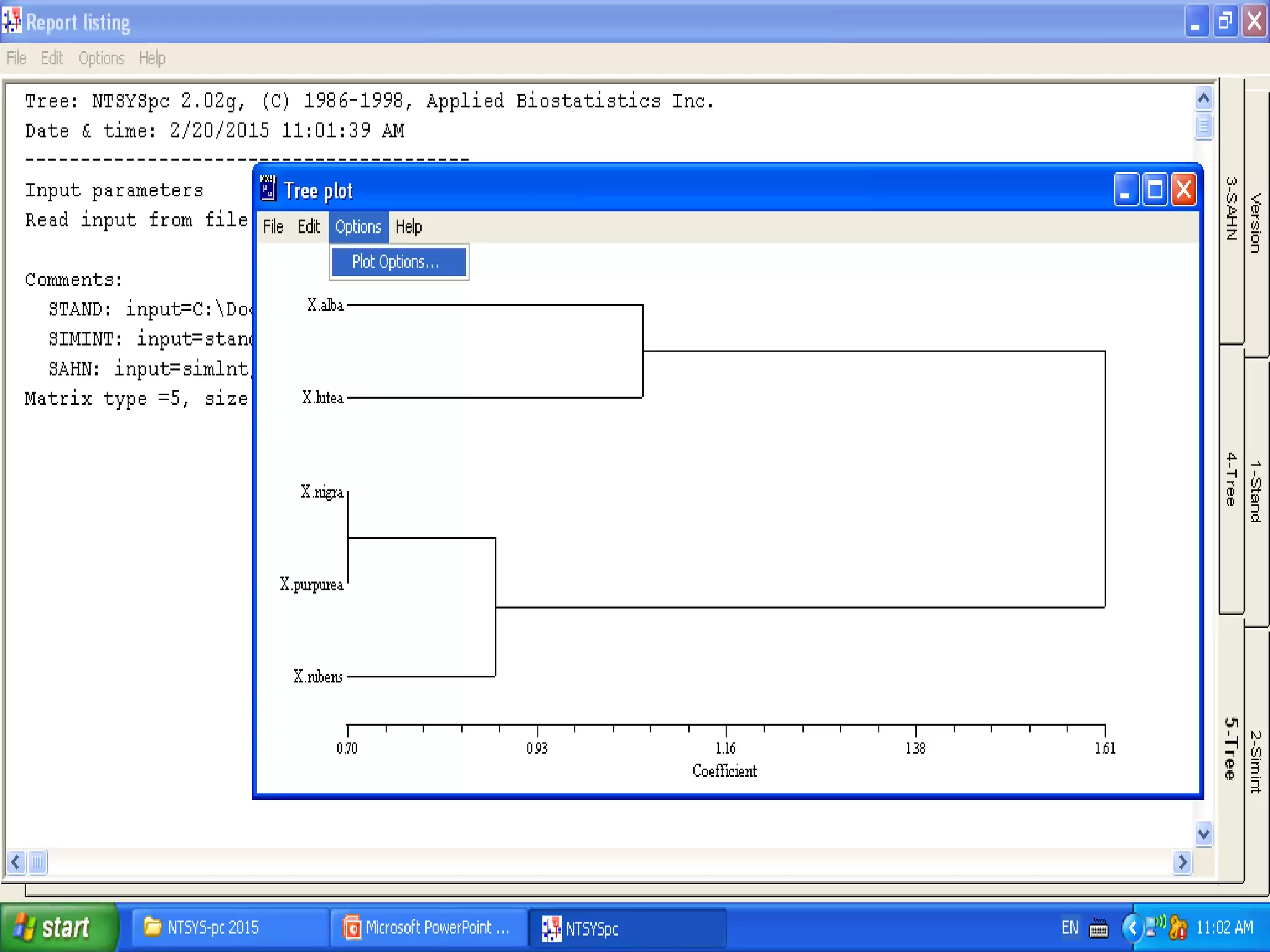Click the Tree plot window title icon
1270x952 pixels.
click(x=268, y=189)
